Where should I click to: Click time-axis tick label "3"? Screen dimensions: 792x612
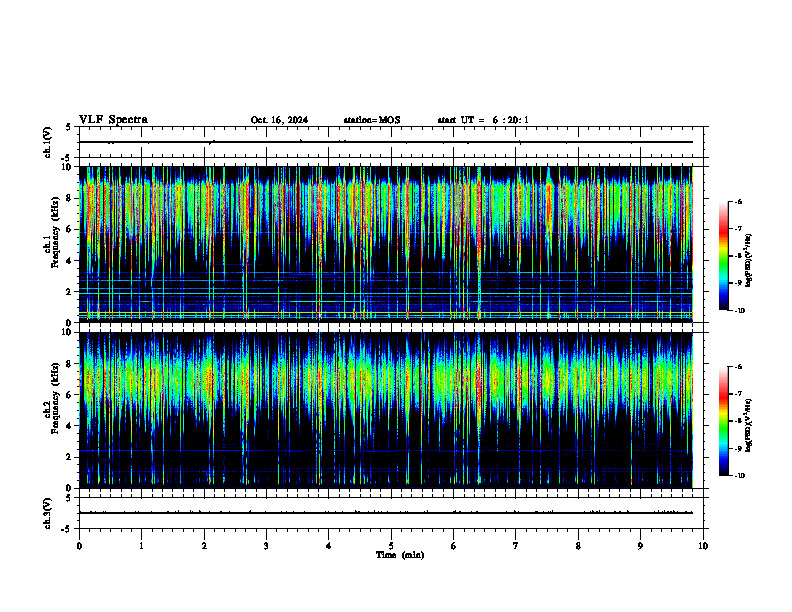(x=266, y=546)
